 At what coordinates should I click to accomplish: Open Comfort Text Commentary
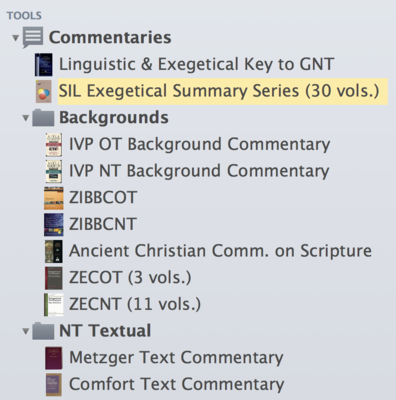click(176, 384)
